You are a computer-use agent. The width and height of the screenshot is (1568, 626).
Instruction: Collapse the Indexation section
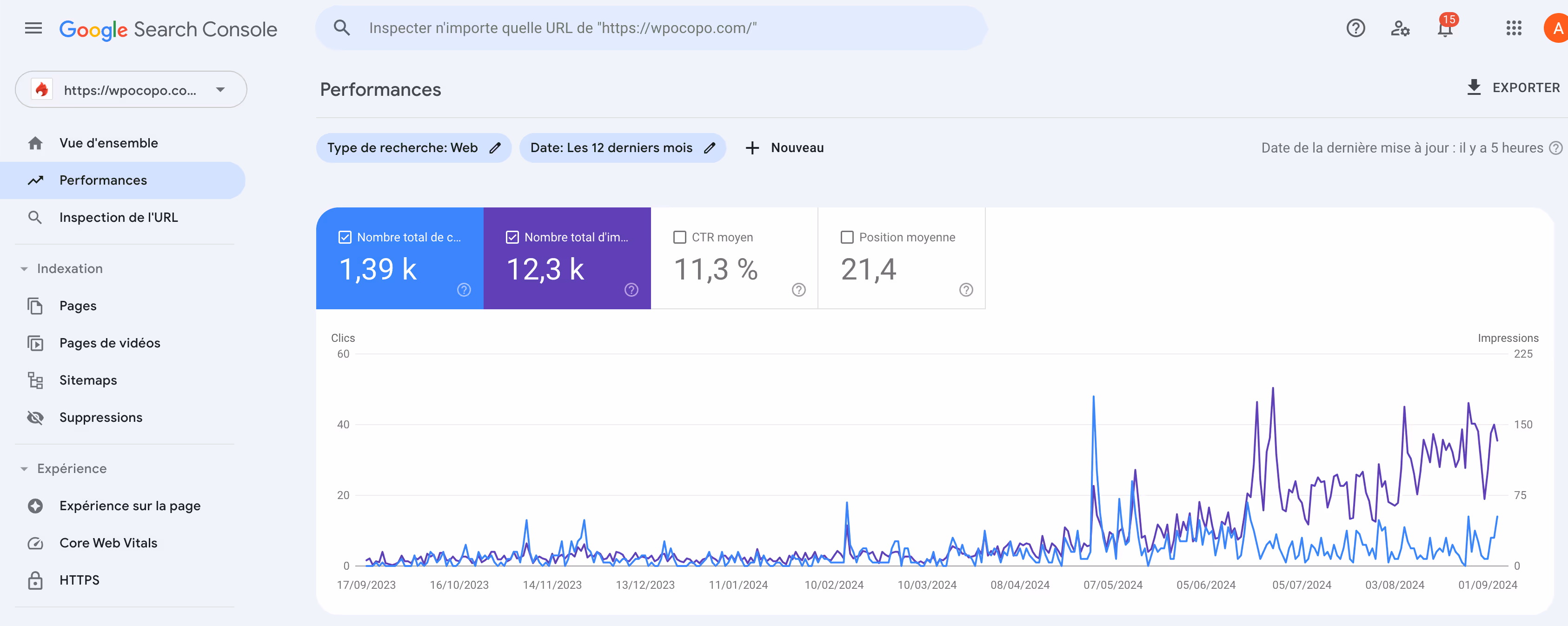[x=24, y=268]
